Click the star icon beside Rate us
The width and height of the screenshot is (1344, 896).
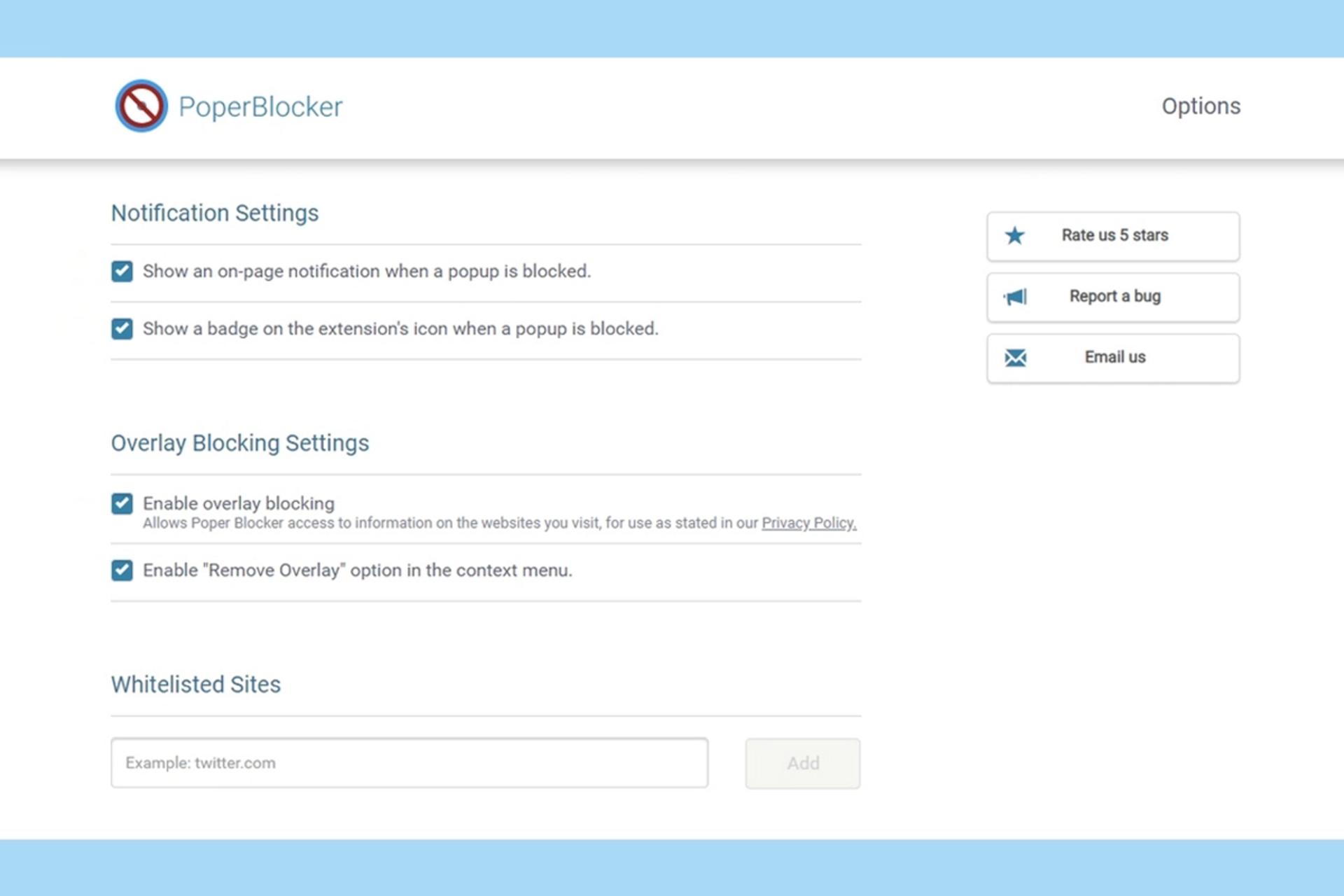pos(1015,236)
